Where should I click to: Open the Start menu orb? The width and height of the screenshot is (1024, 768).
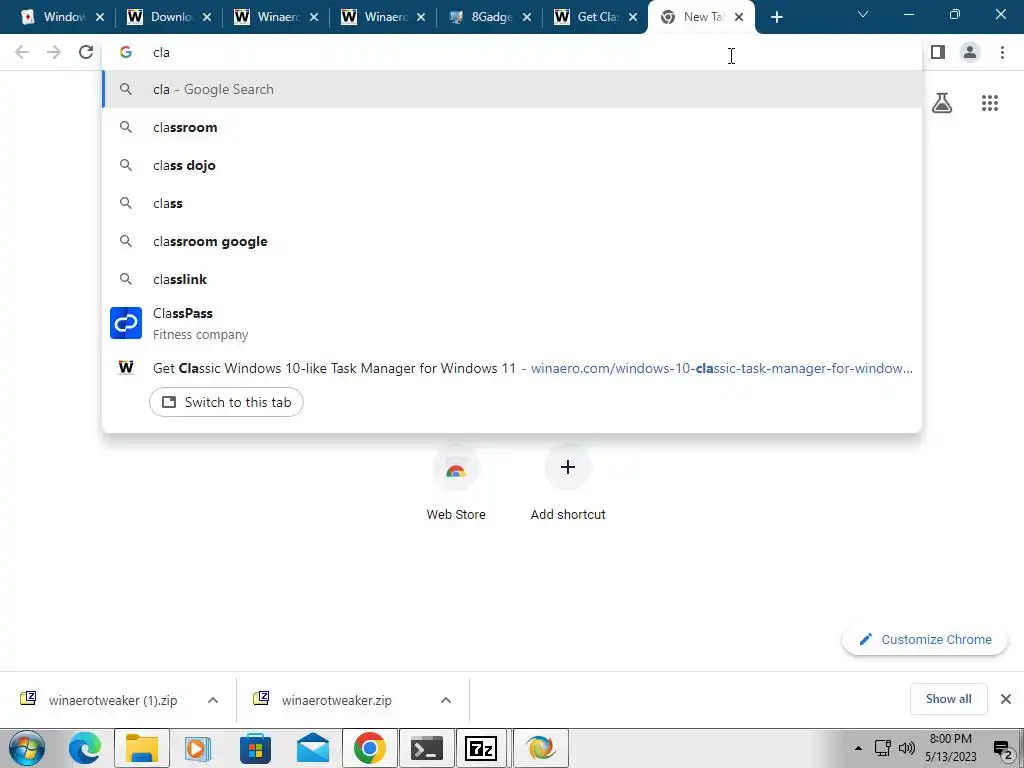(27, 748)
